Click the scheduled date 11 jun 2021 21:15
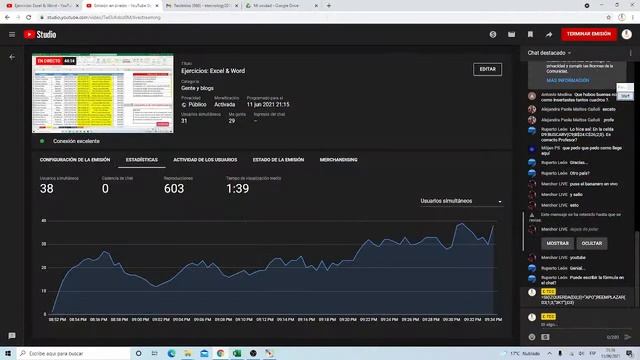 click(268, 104)
